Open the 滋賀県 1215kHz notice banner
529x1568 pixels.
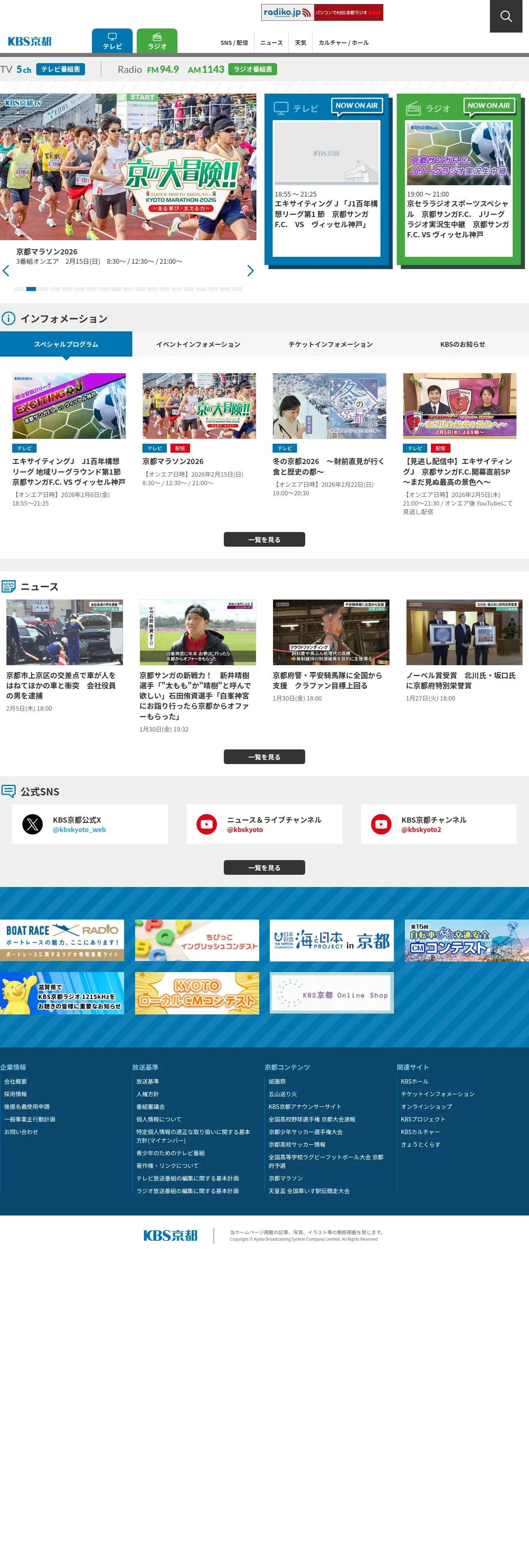[62, 993]
